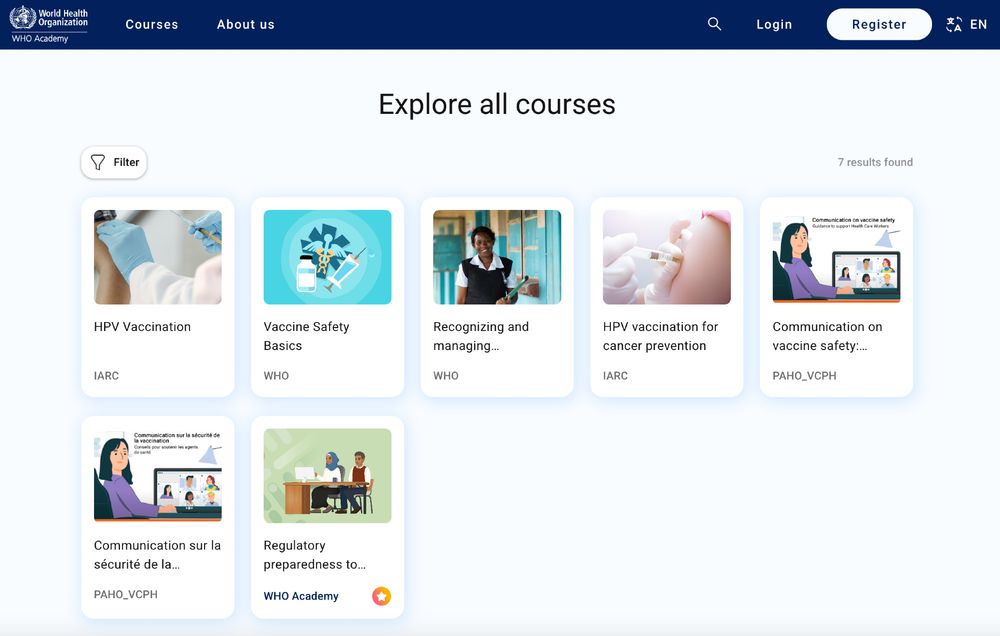This screenshot has height=636, width=1000.
Task: Click the language translate icon
Action: tap(954, 24)
